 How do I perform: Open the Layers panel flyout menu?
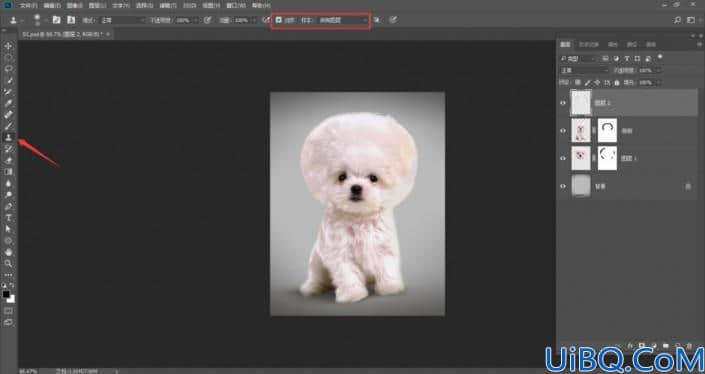coord(699,45)
